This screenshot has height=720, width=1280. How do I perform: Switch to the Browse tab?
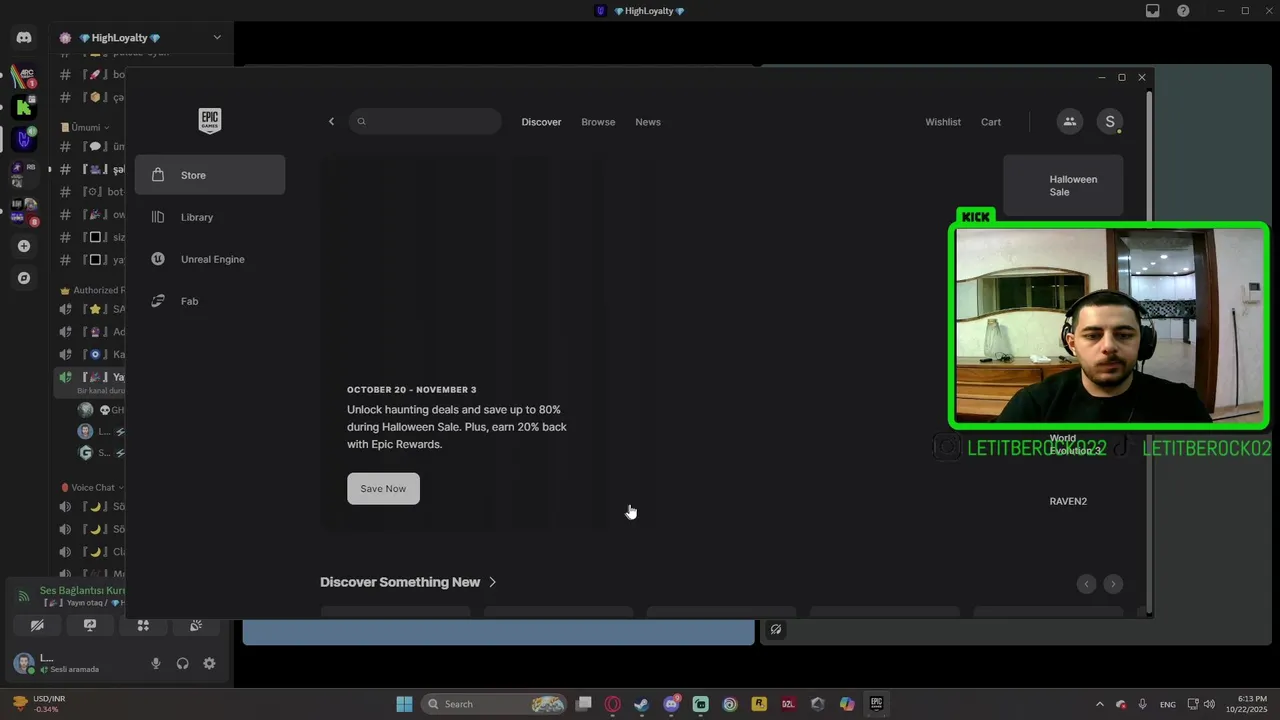[x=598, y=122]
